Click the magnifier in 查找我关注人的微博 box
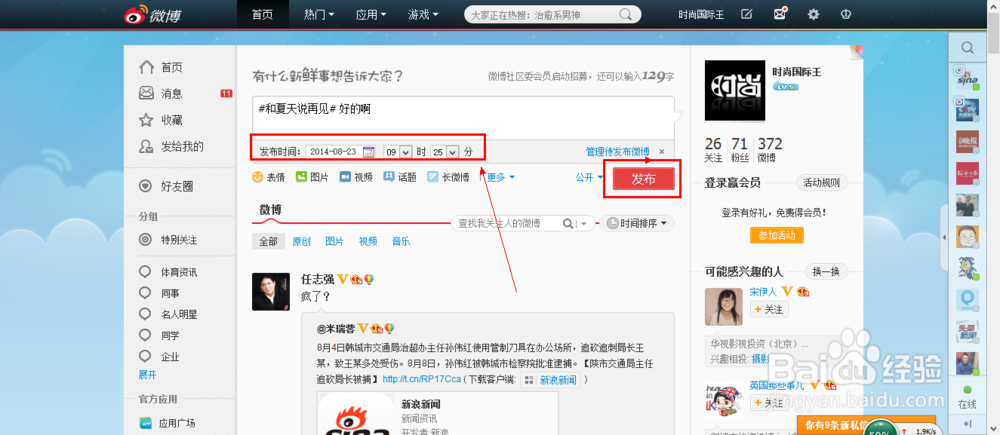The height and width of the screenshot is (435, 1000). click(x=567, y=223)
